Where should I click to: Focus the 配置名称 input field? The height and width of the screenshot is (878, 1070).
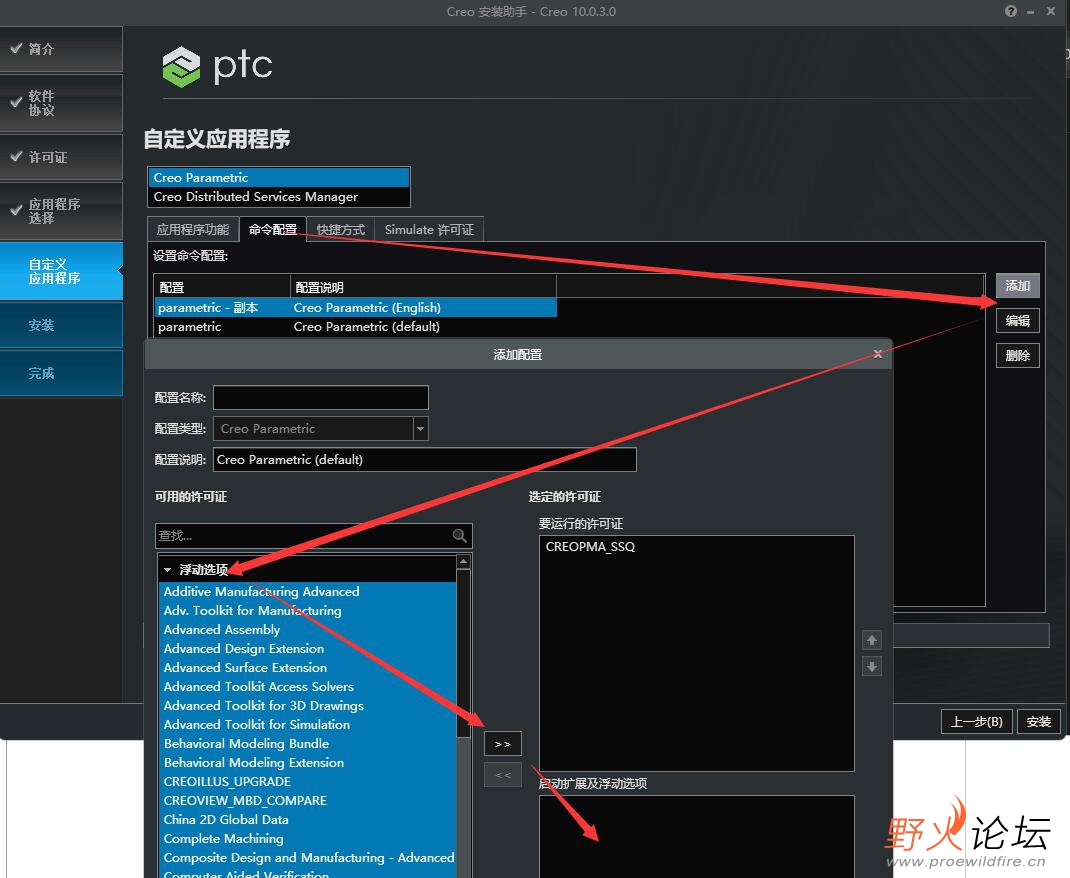tap(321, 398)
